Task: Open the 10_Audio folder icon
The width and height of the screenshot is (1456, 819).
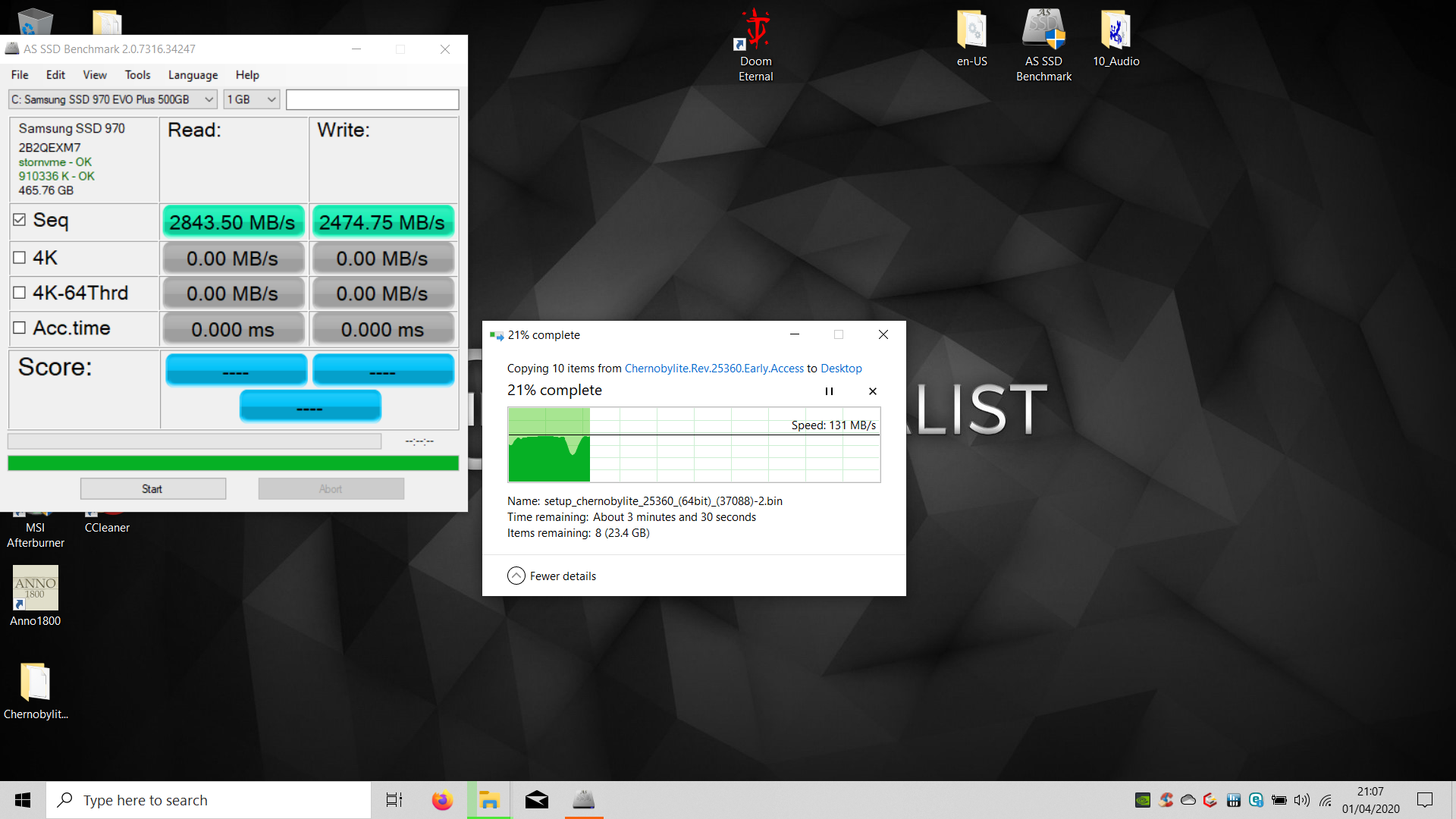Action: click(x=1116, y=38)
